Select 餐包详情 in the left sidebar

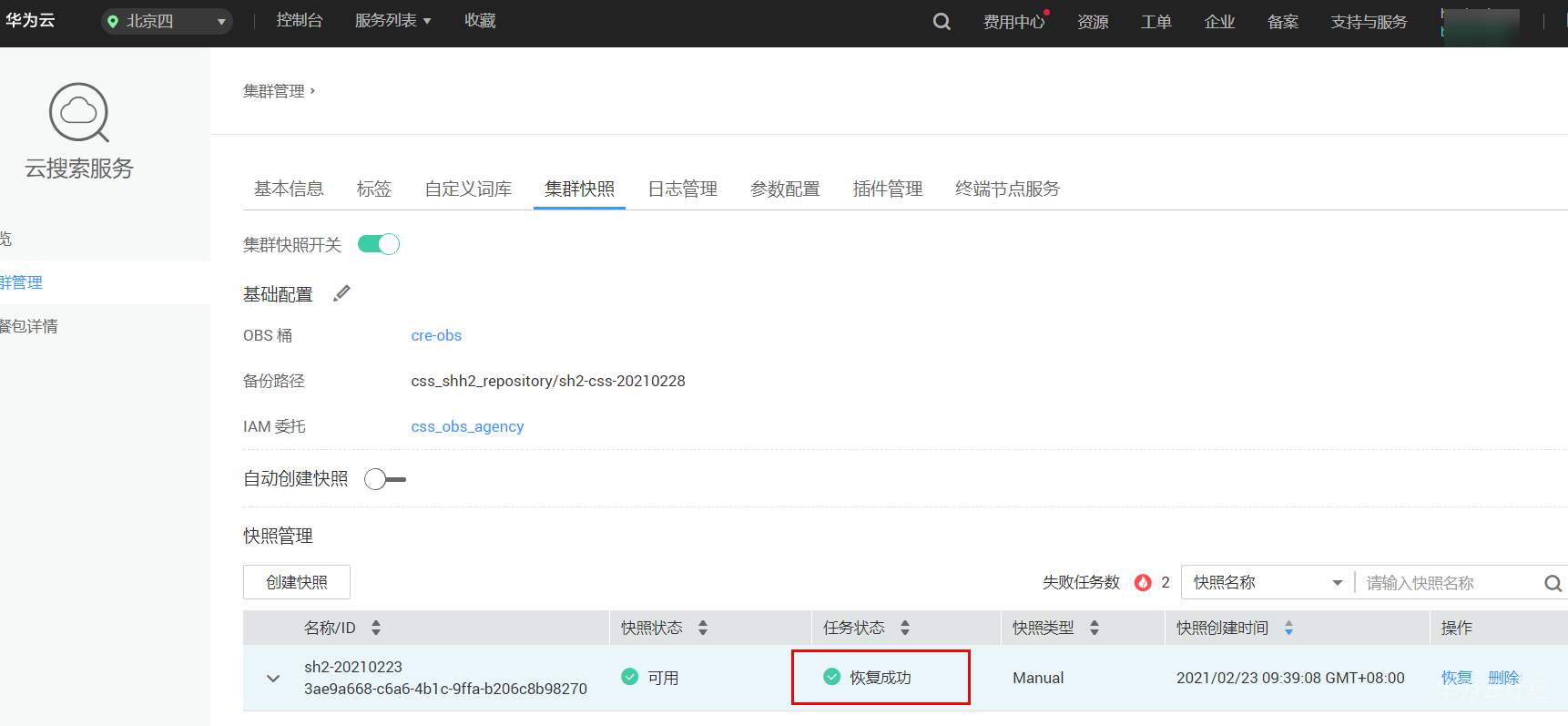(29, 326)
